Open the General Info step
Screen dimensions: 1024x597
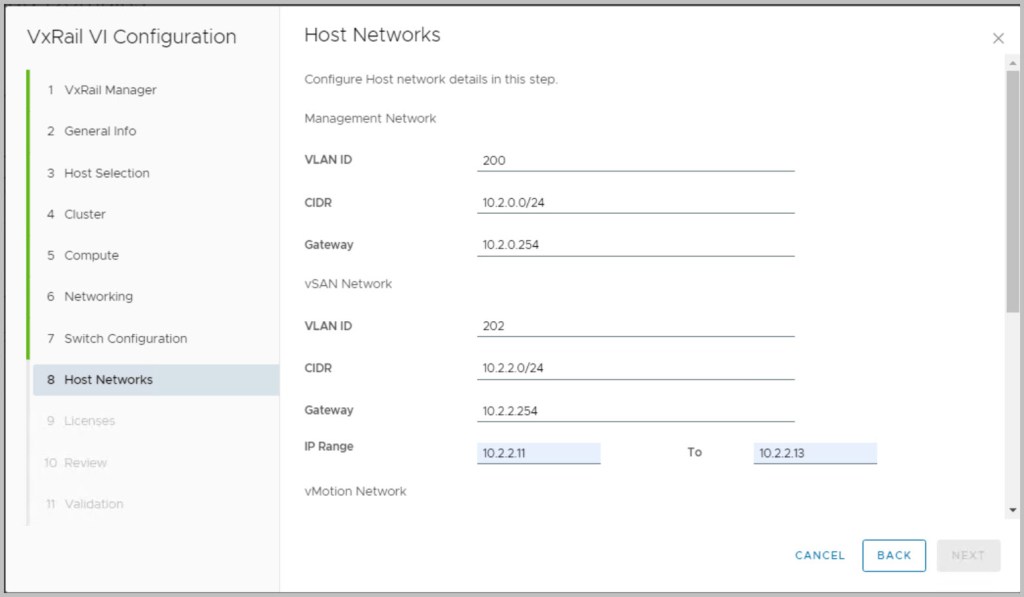(x=100, y=131)
